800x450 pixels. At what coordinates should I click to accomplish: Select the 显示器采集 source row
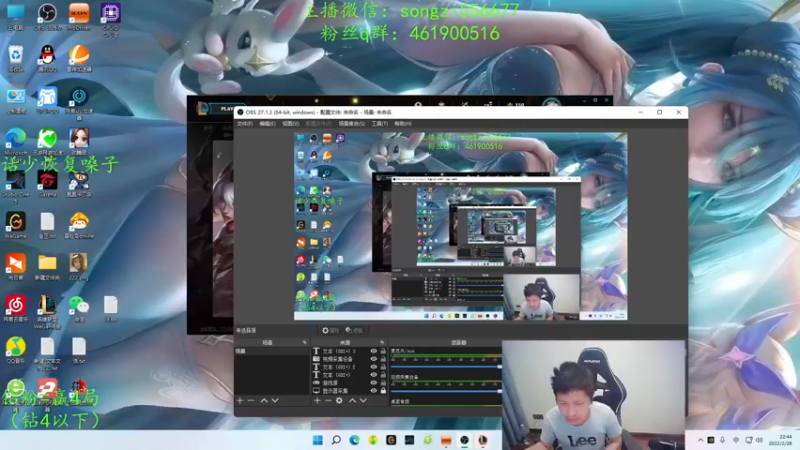point(349,390)
